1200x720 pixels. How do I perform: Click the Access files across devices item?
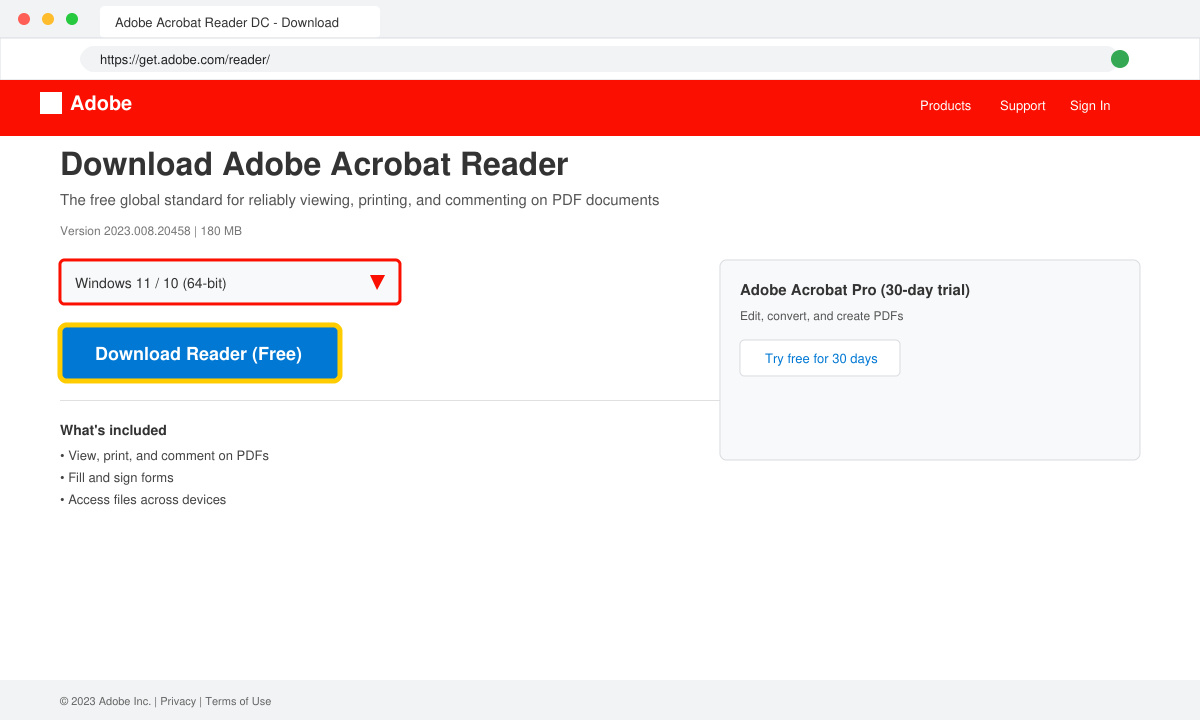(x=143, y=499)
